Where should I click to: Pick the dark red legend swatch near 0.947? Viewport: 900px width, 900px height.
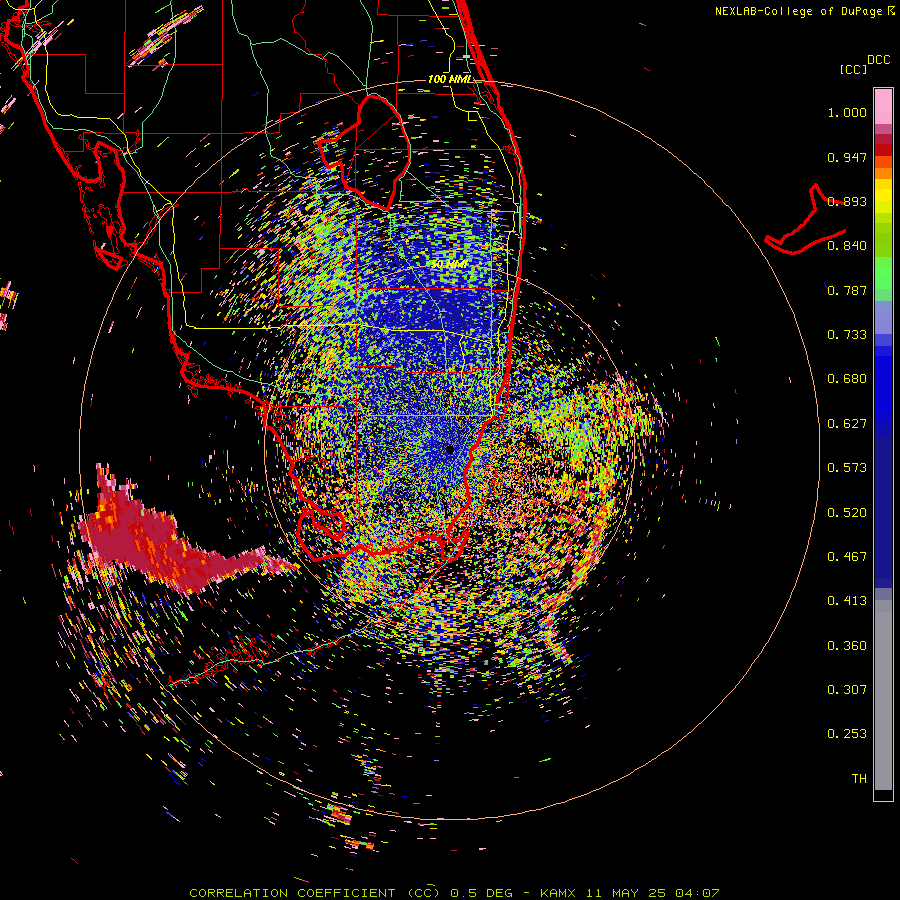point(883,150)
